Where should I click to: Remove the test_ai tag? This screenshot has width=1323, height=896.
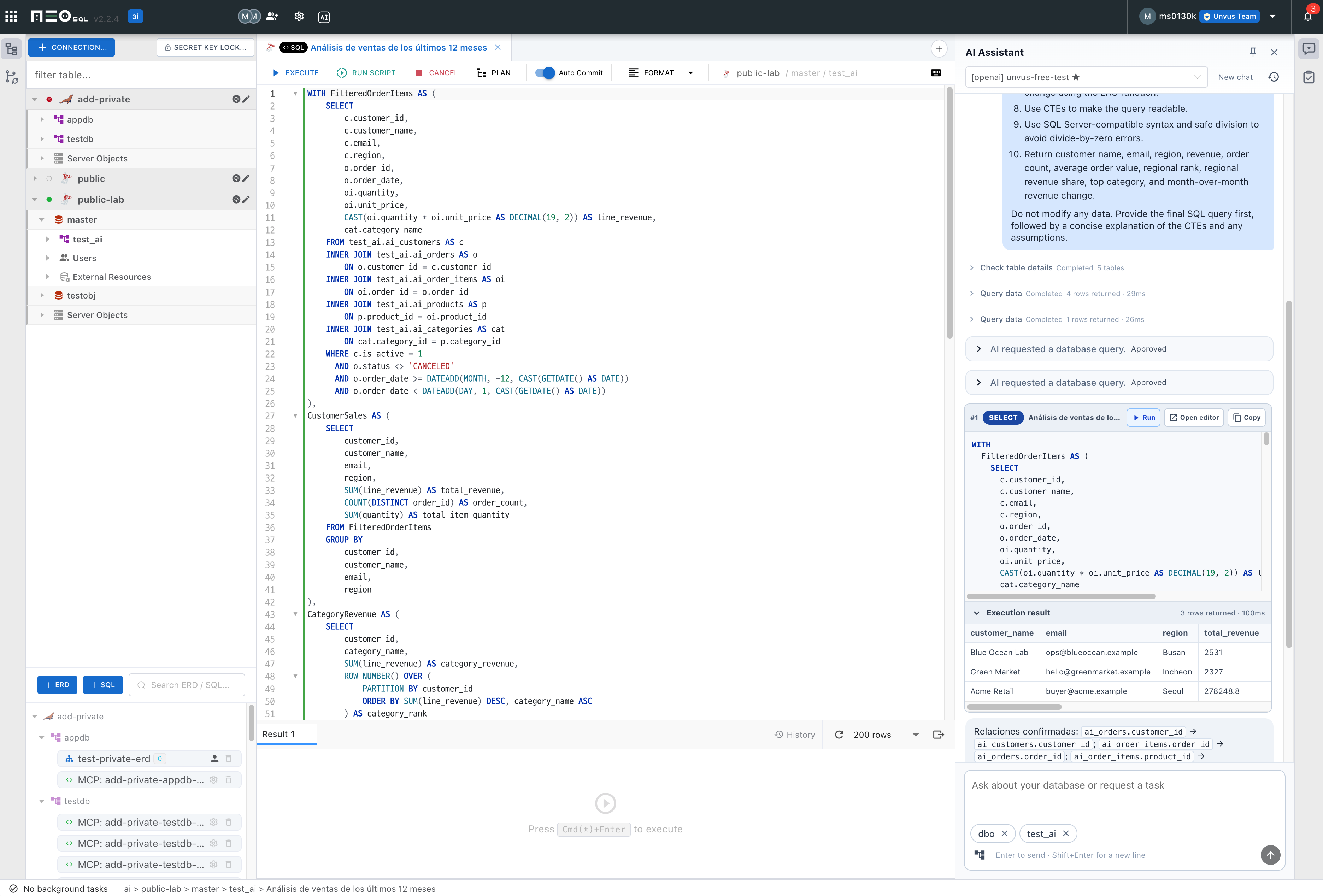(1066, 833)
